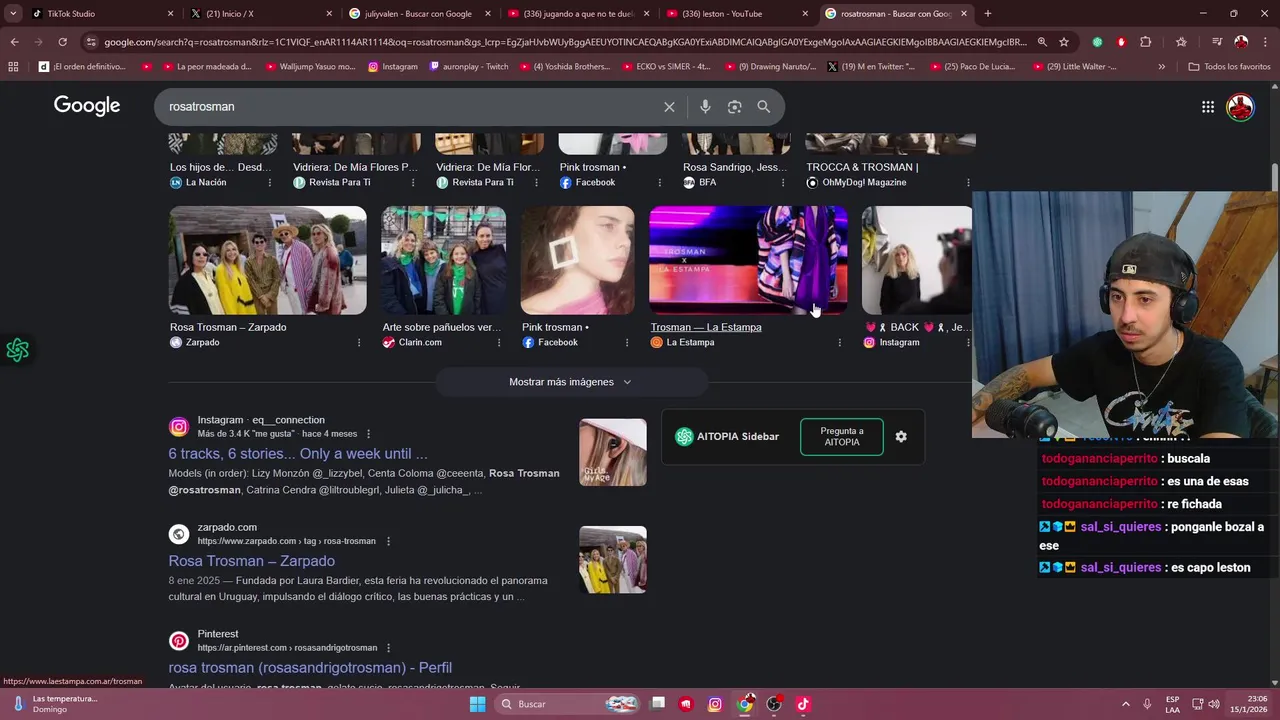Open the Instagram result side thumbnail
Screen dimensions: 1280x720
pos(613,452)
